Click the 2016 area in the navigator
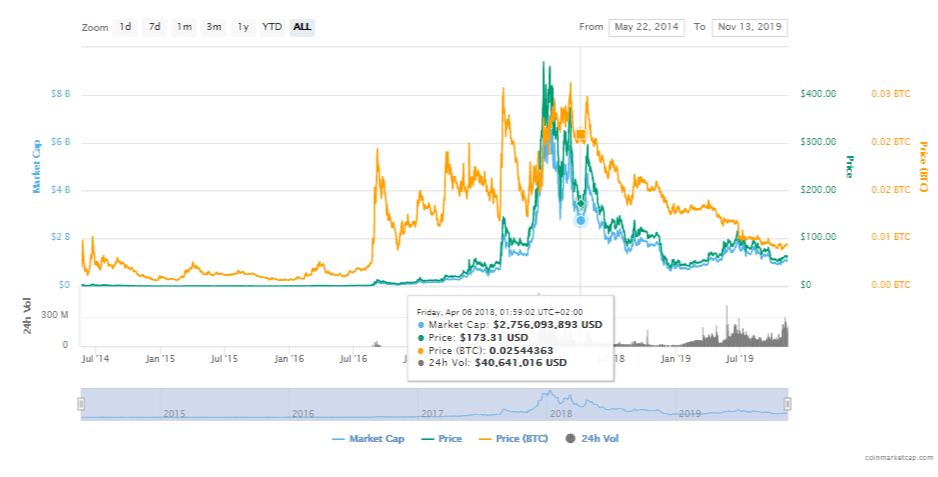This screenshot has height=477, width=938. pos(303,410)
